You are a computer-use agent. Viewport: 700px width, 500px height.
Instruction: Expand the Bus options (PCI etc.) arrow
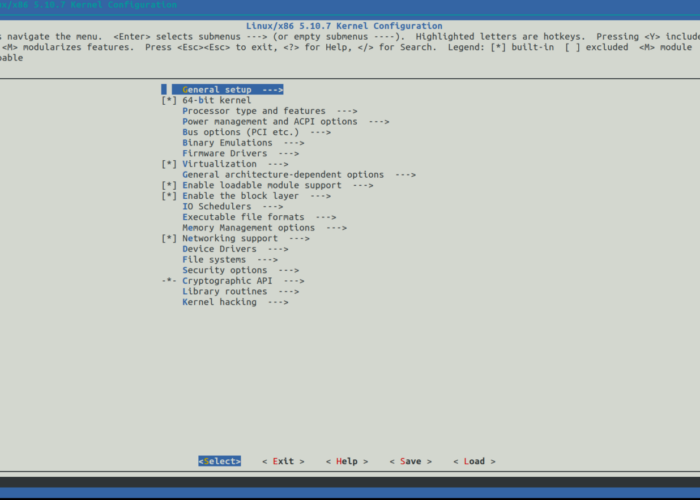[320, 132]
